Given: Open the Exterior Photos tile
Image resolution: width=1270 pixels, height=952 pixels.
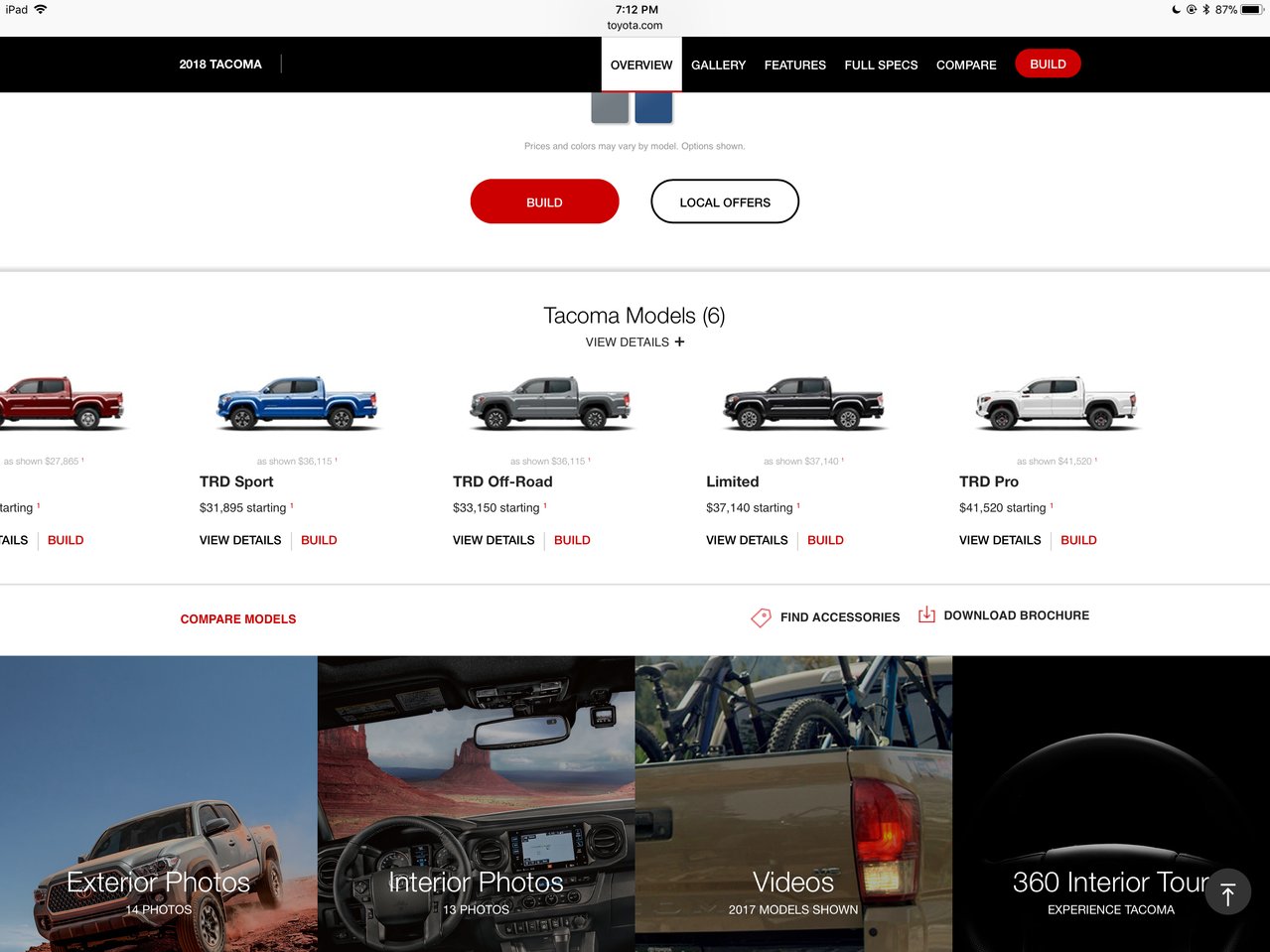Looking at the screenshot, I should 159,804.
